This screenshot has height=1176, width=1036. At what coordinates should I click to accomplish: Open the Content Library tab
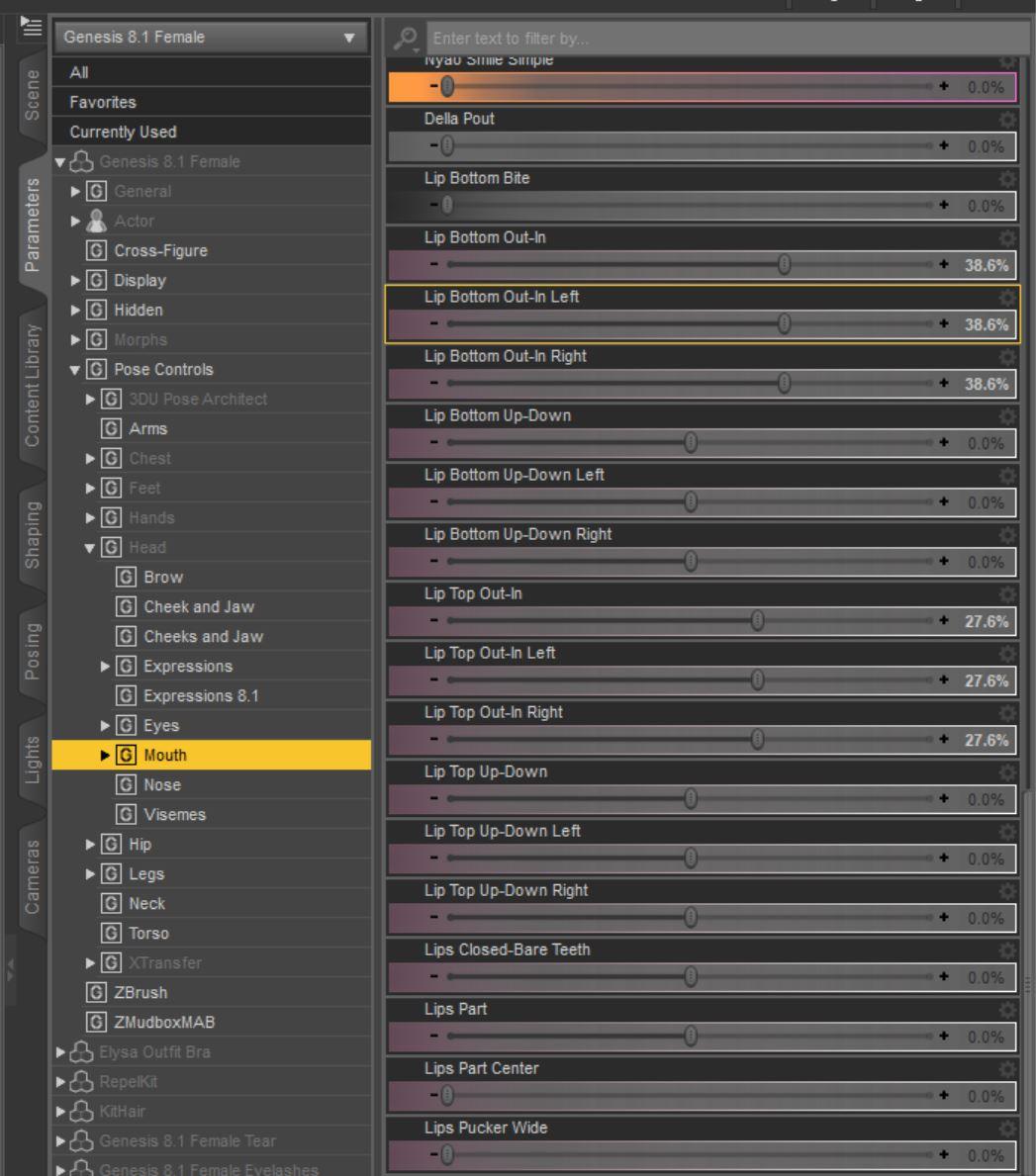[x=33, y=386]
